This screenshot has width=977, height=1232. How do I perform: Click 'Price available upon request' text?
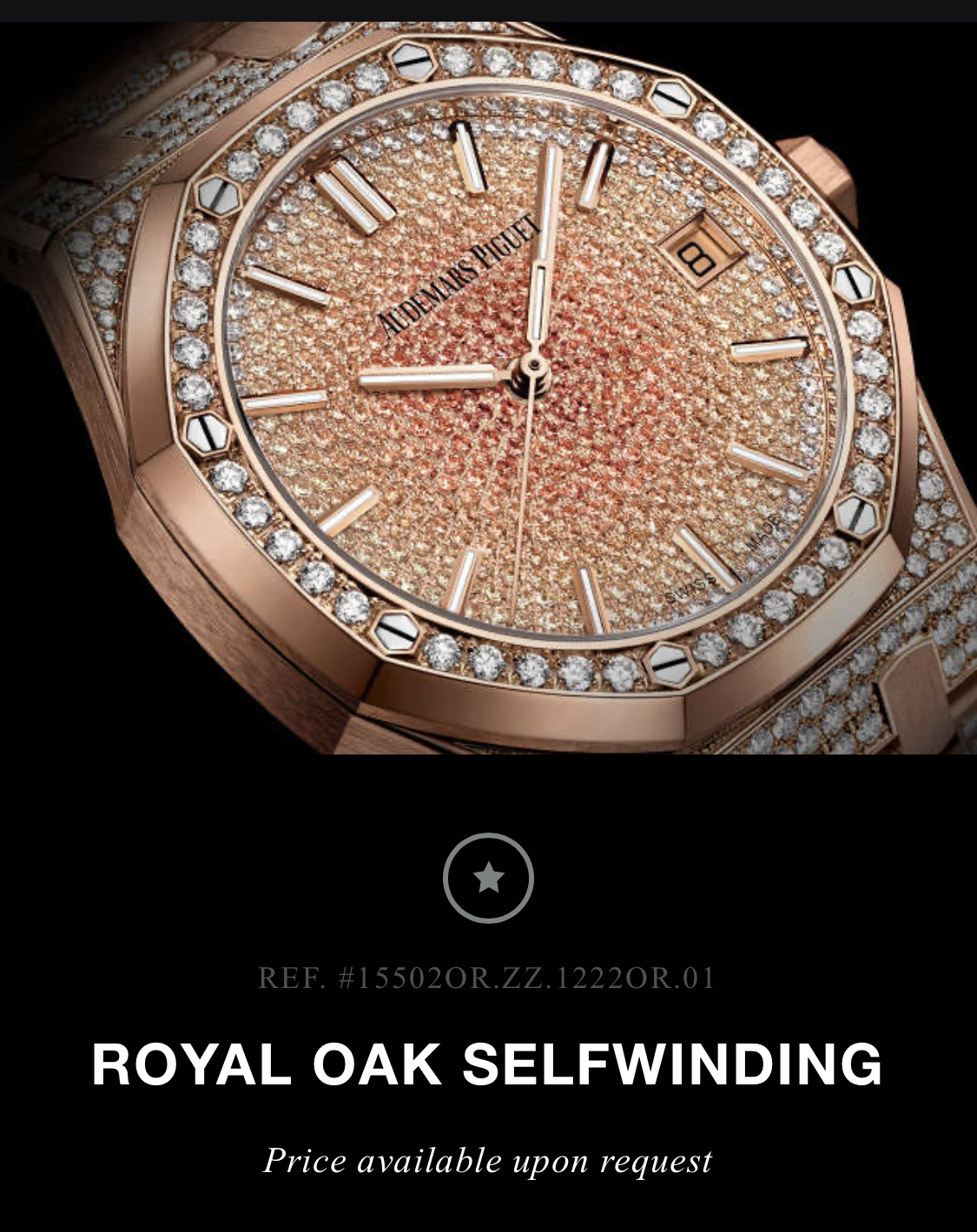tap(488, 1161)
